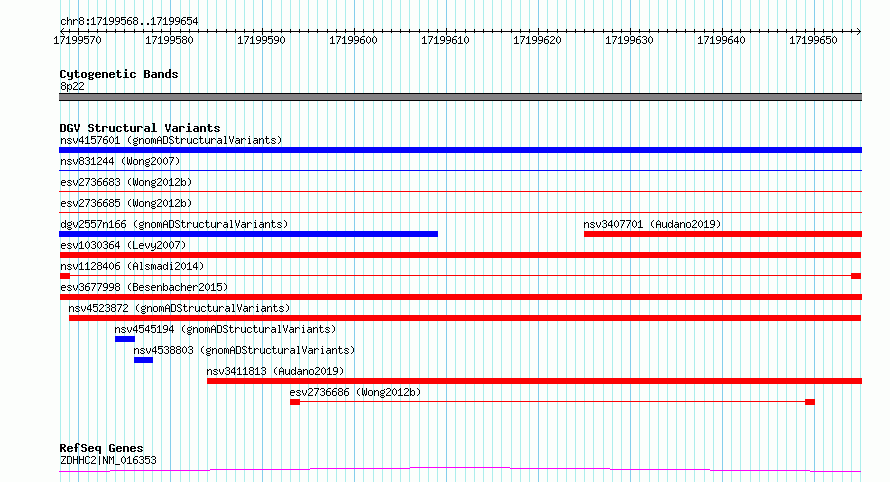
Task: Click the thick blue nsv4157601 bar
Action: pos(460,150)
